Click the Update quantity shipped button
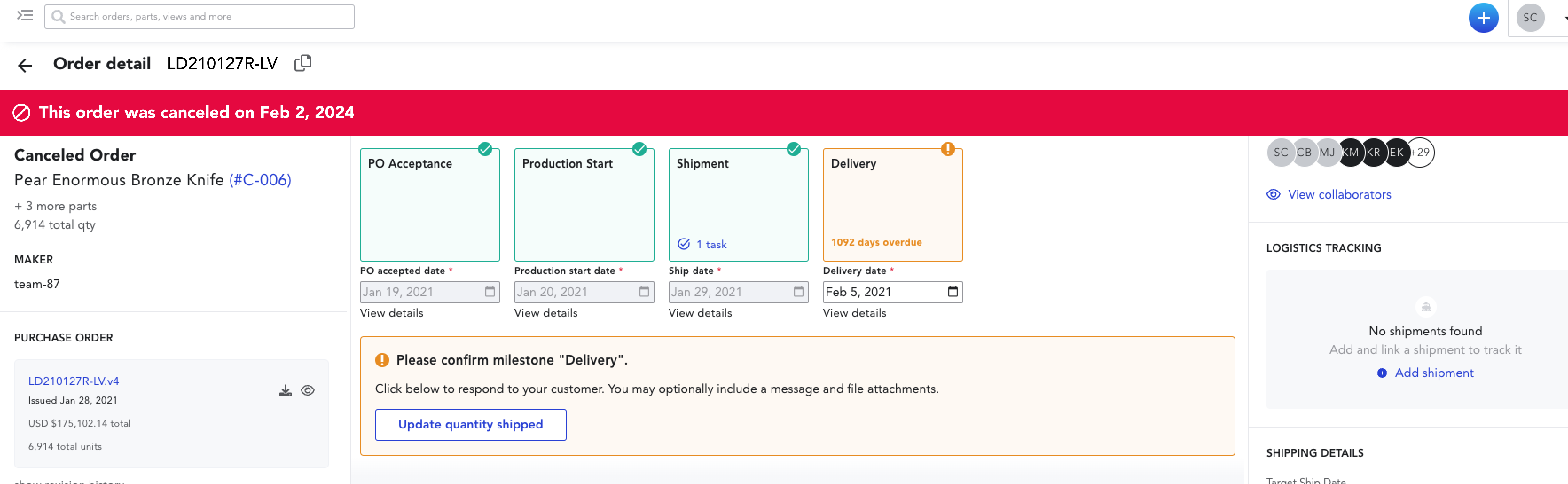Screen dimensions: 1568x484 pos(471,425)
